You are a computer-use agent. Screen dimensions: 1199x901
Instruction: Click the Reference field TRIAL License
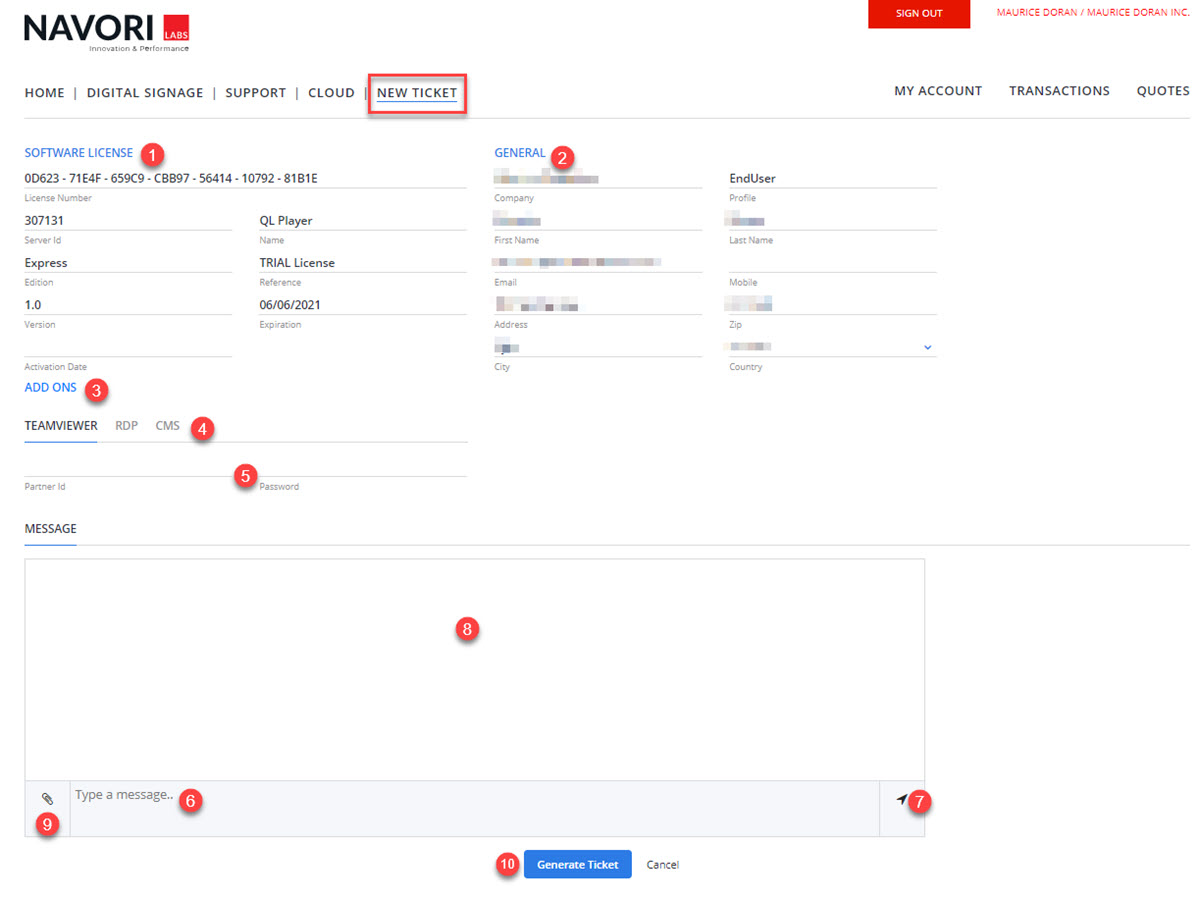[362, 262]
